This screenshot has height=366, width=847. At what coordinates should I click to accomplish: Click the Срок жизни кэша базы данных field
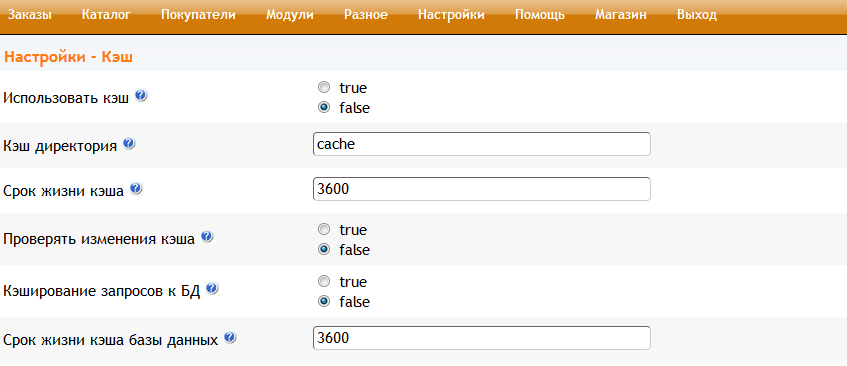tap(482, 338)
